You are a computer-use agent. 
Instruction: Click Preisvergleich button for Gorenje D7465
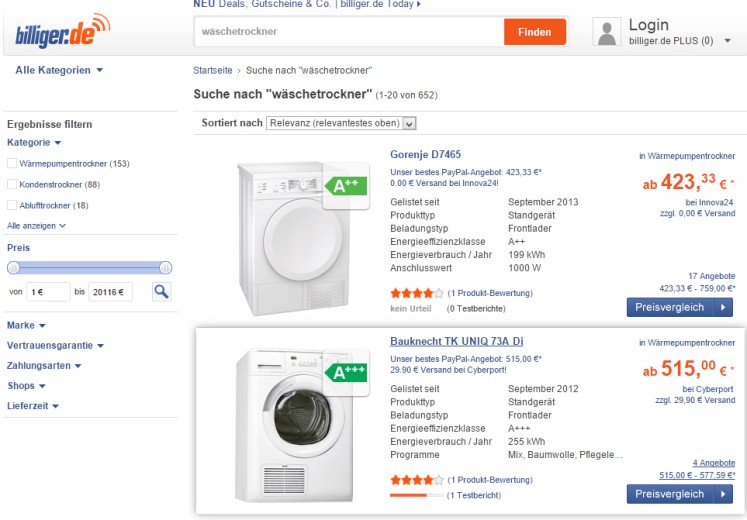680,307
